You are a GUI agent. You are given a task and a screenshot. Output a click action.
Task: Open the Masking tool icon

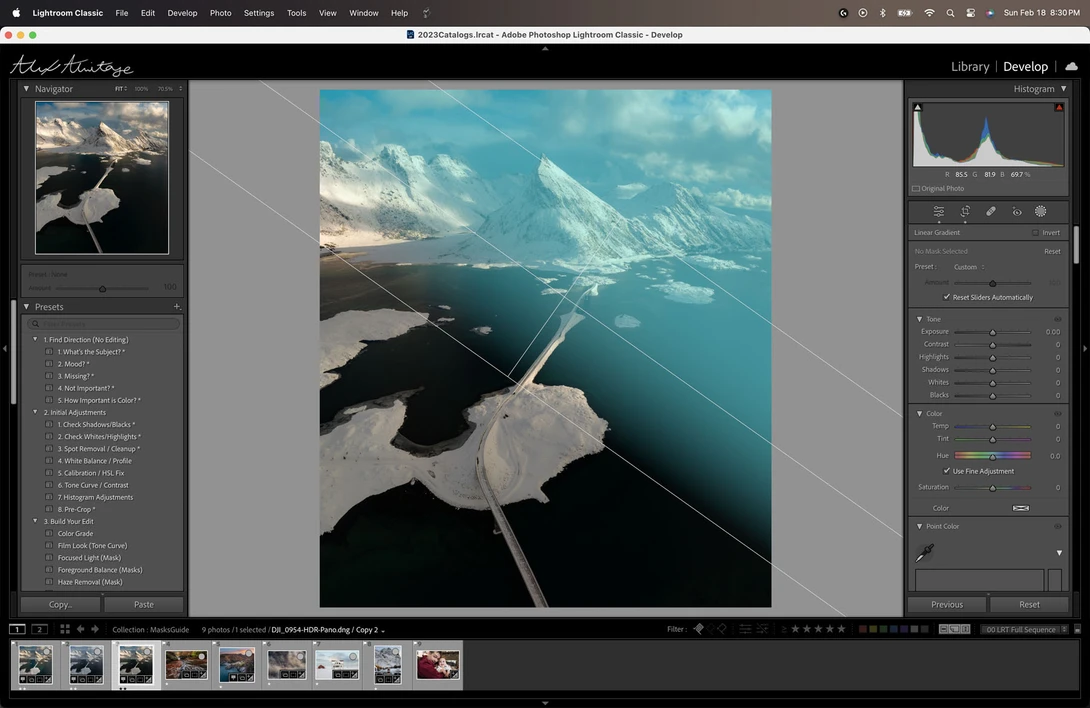[x=1041, y=211]
